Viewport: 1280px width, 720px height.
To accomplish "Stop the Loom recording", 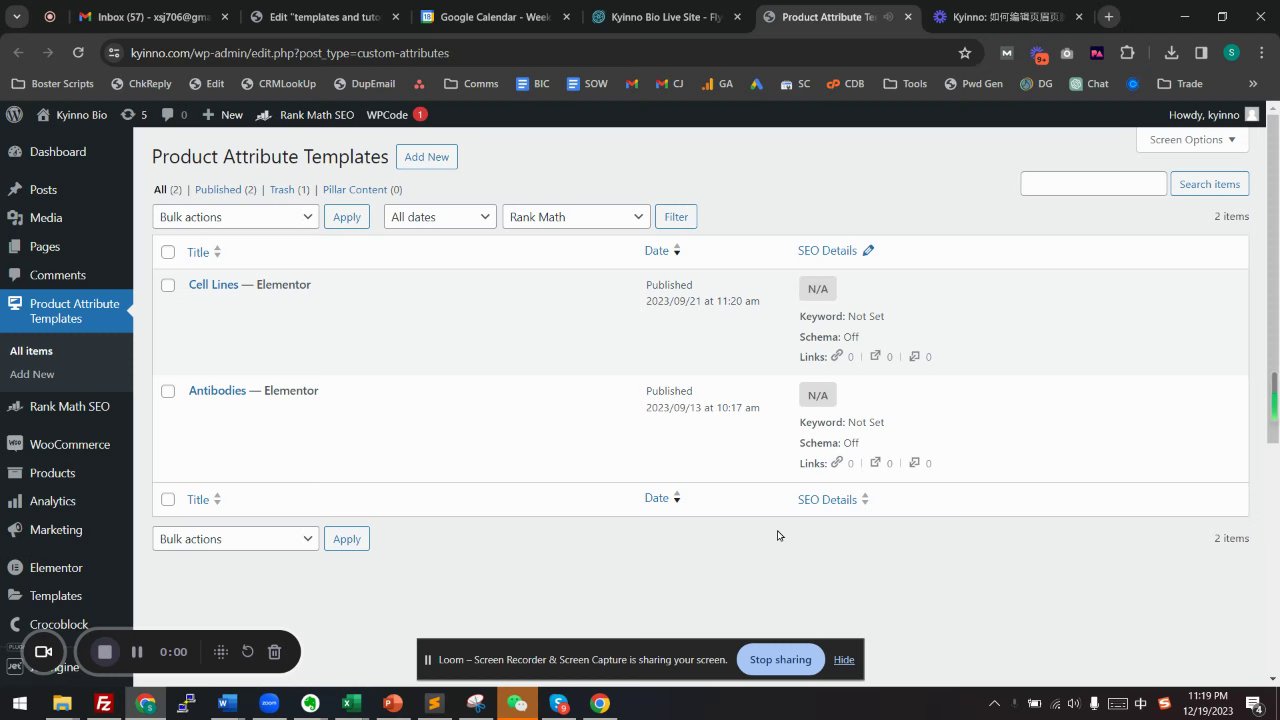I will [x=104, y=652].
